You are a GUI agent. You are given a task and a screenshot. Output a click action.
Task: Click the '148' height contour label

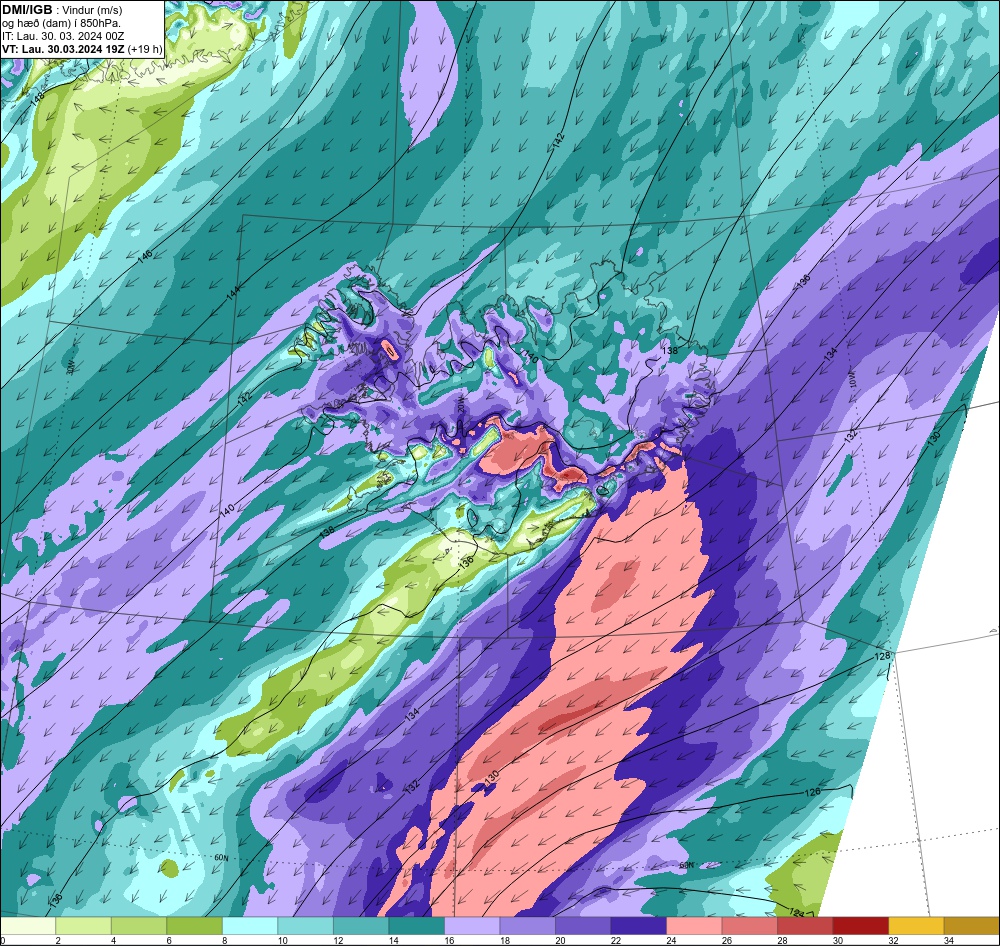coord(37,98)
